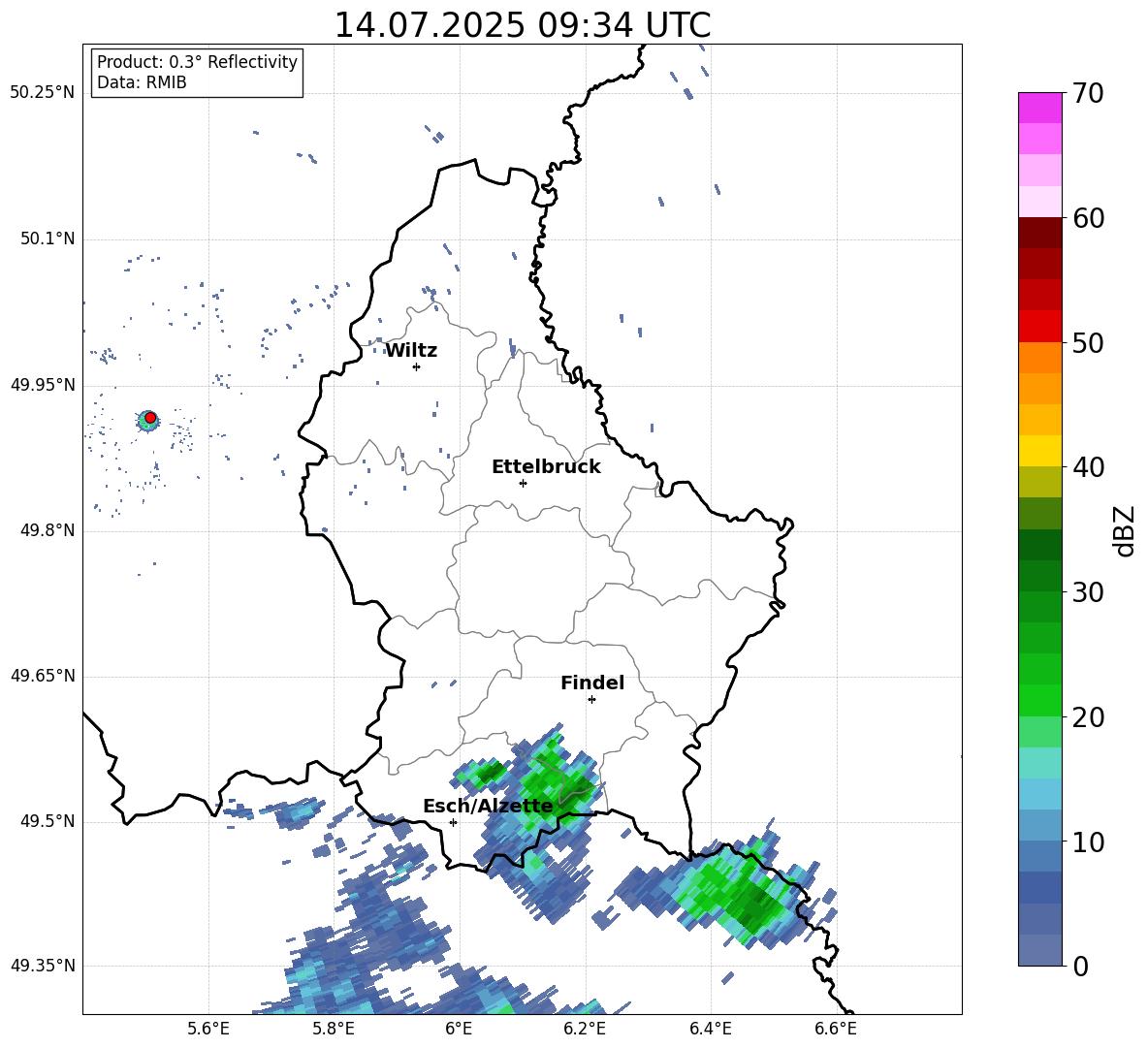Image resolution: width=1148 pixels, height=1048 pixels.
Task: Click the colorbar tick label 70
Action: click(1088, 93)
